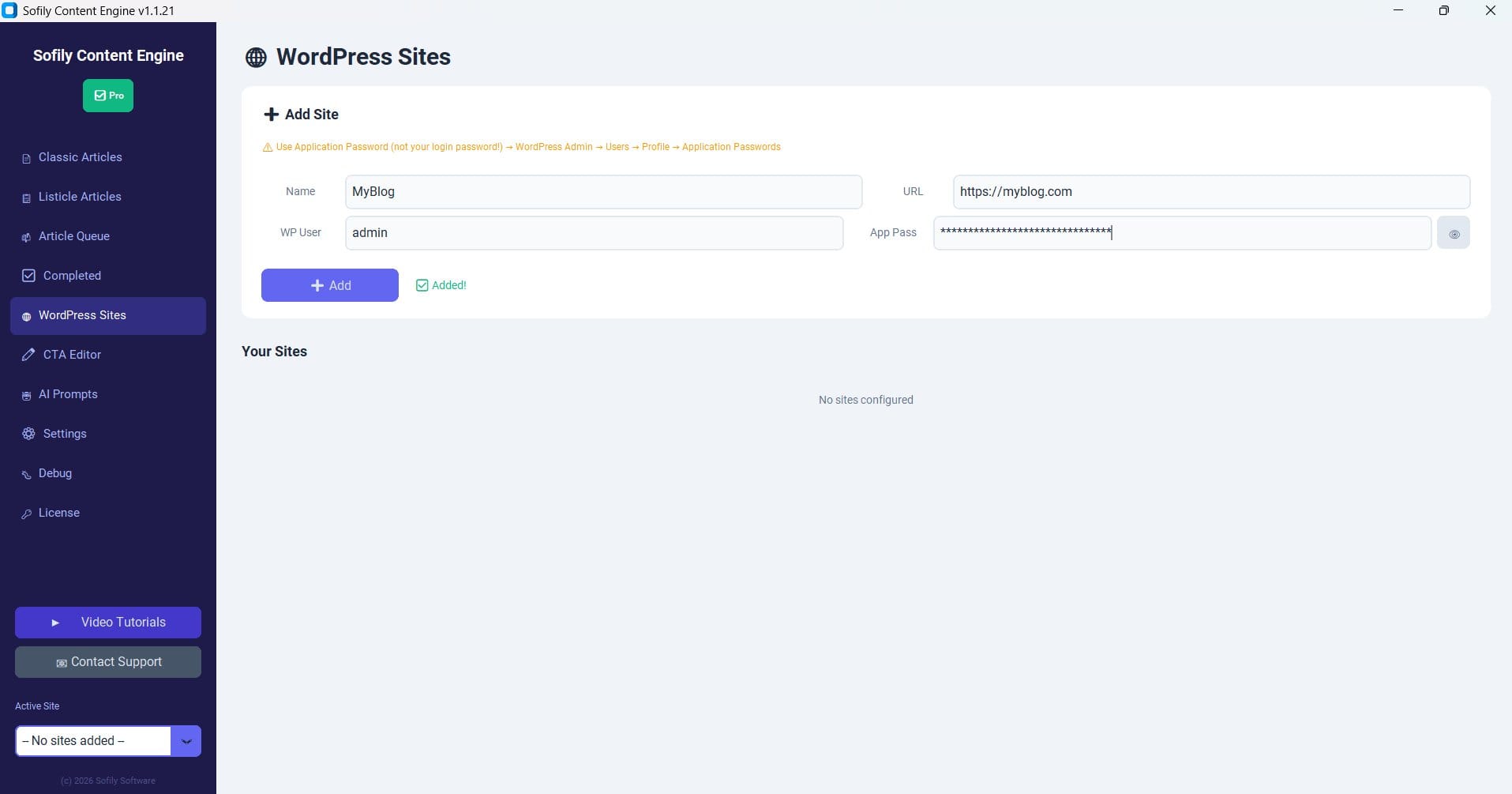Click the Pro badge button
1512x794 pixels.
[x=108, y=96]
